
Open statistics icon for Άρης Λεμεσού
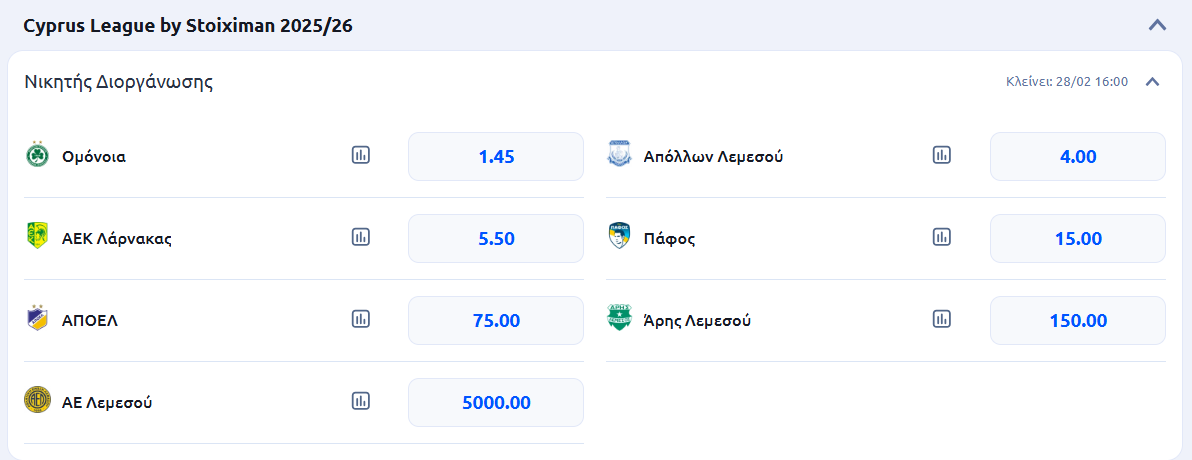tap(942, 319)
